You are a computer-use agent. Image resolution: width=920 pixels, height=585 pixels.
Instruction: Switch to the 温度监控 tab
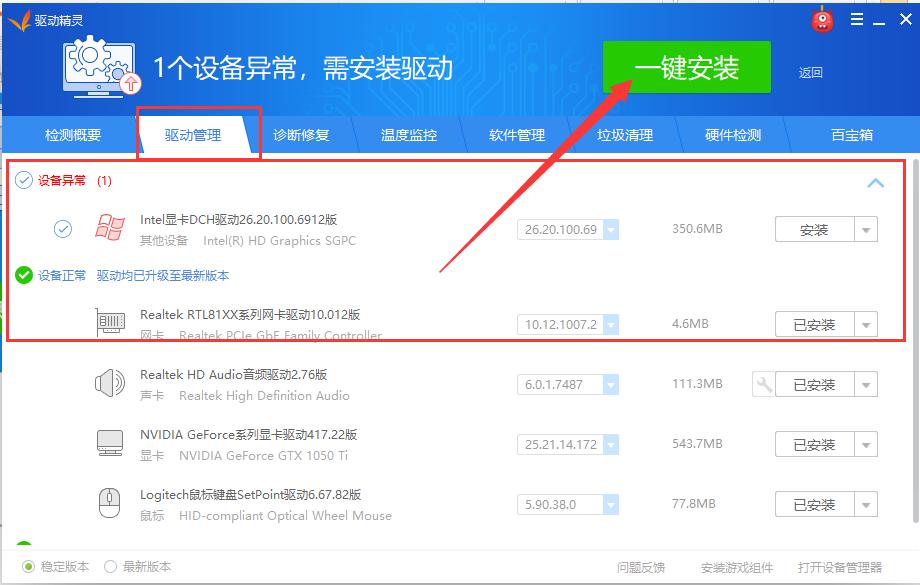[408, 133]
